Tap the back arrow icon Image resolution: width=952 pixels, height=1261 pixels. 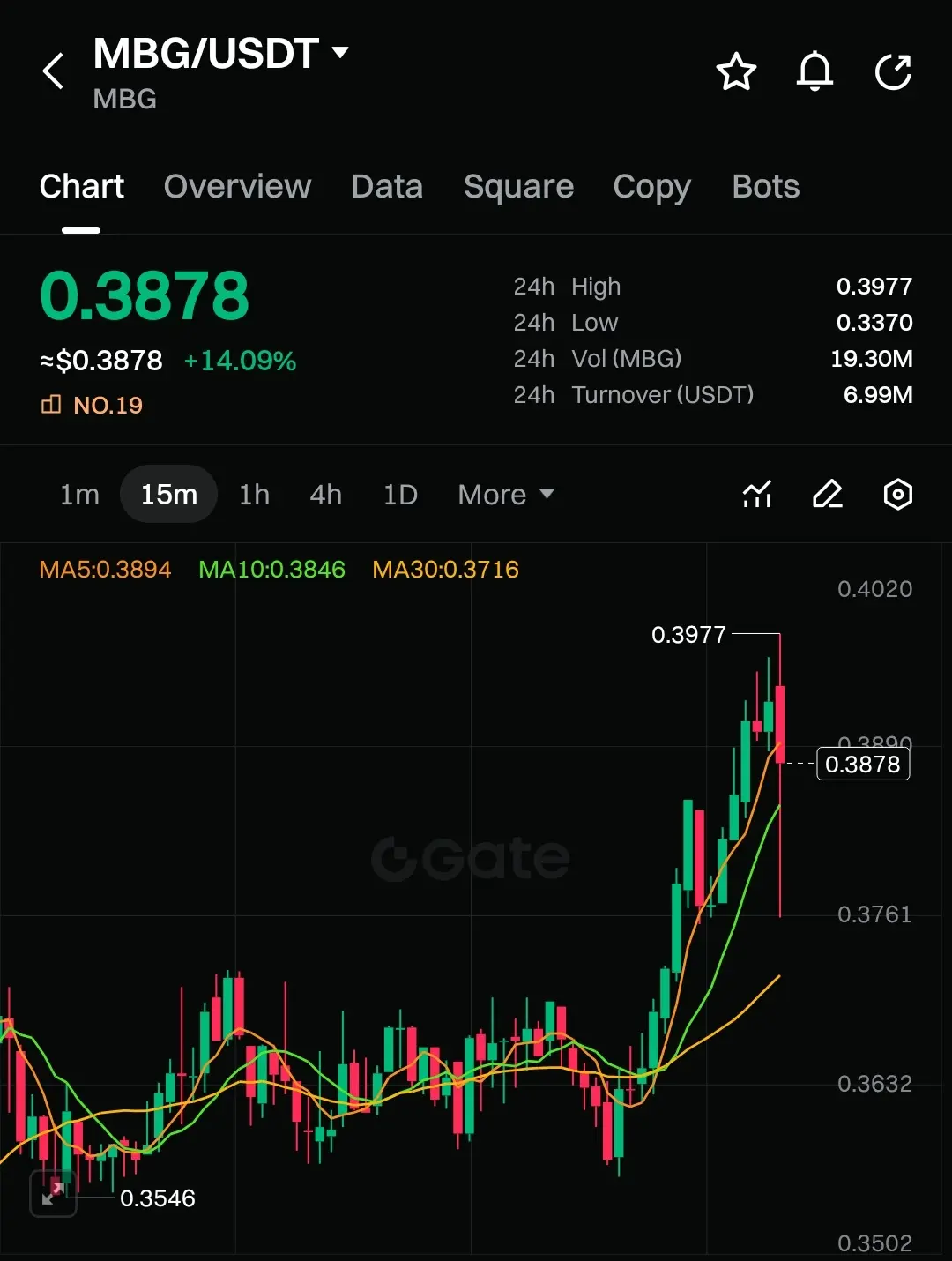click(53, 71)
